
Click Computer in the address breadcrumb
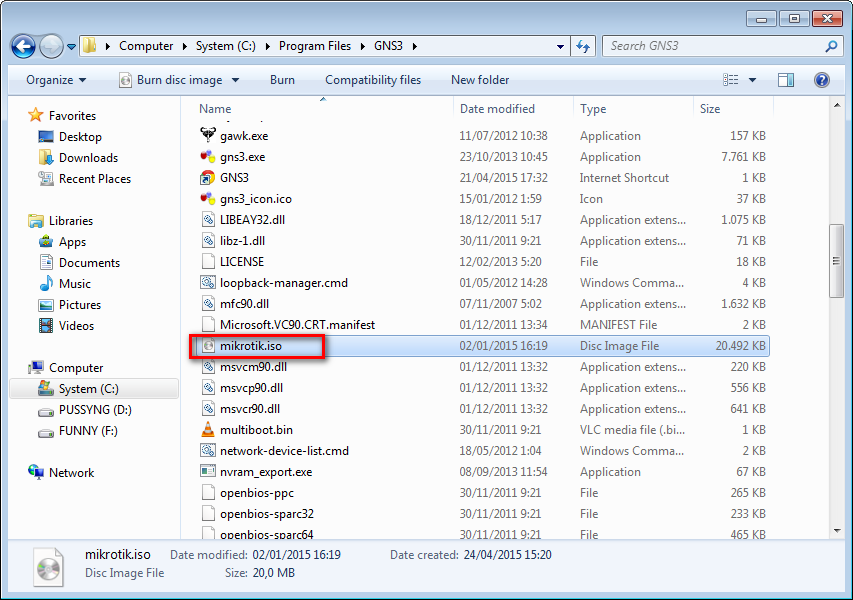coord(146,46)
